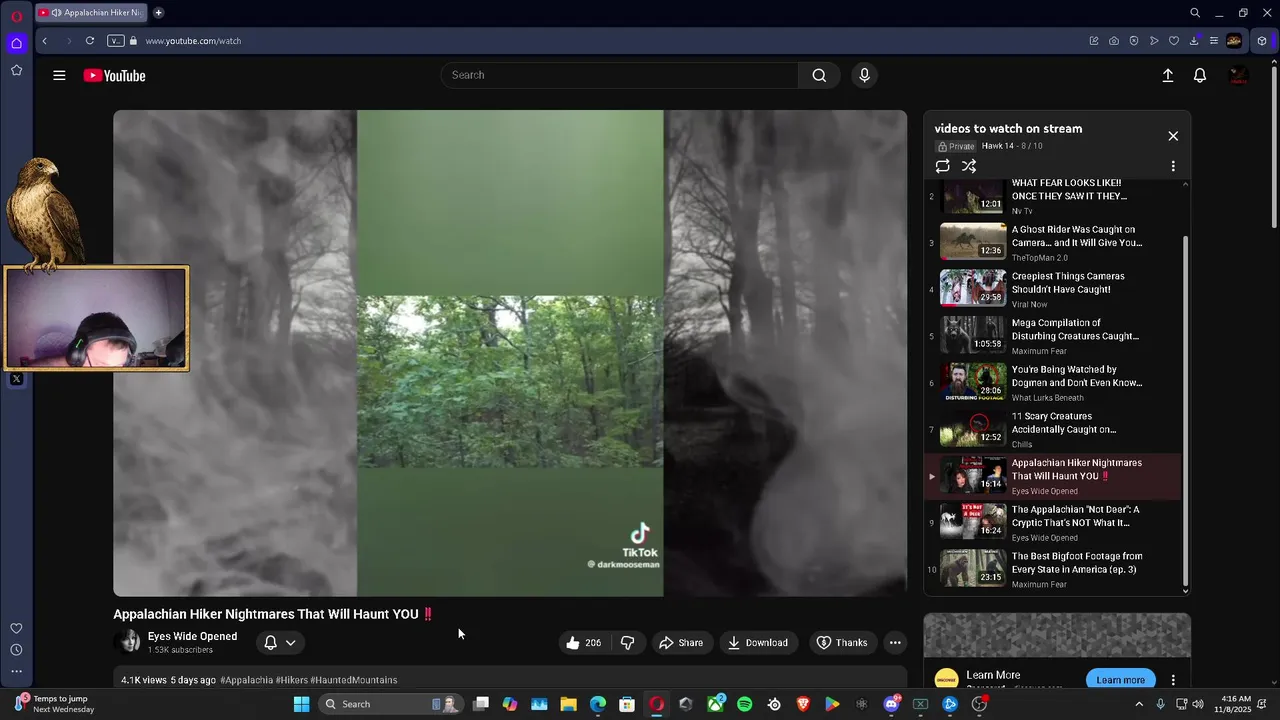Click the video player to pause

[510, 353]
